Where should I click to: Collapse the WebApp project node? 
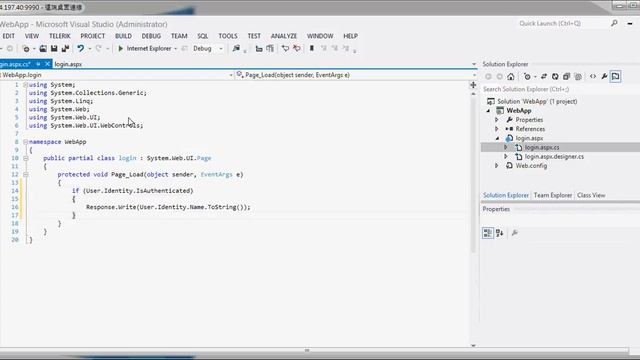click(x=488, y=111)
